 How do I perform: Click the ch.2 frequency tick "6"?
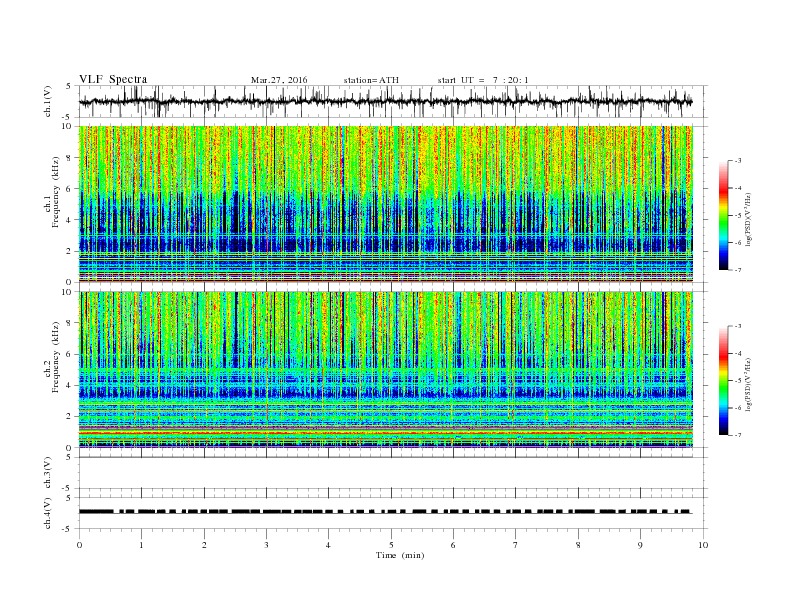click(x=70, y=354)
